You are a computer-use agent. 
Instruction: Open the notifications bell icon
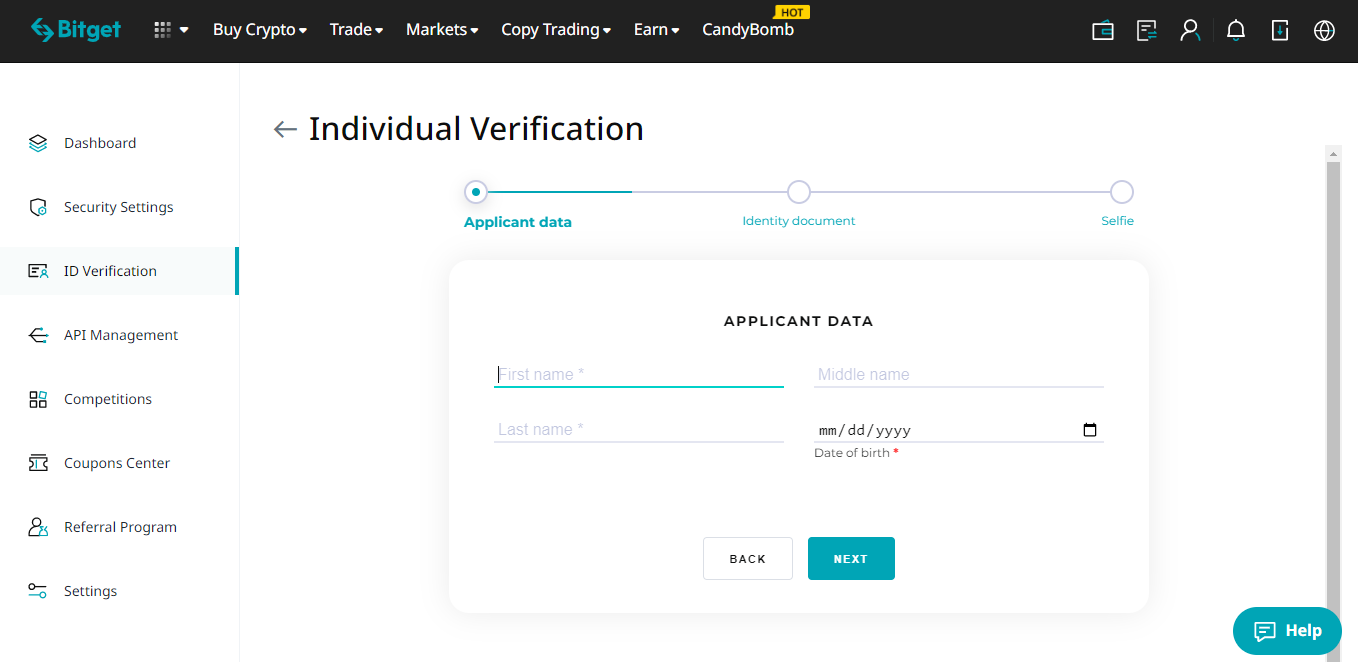point(1236,30)
